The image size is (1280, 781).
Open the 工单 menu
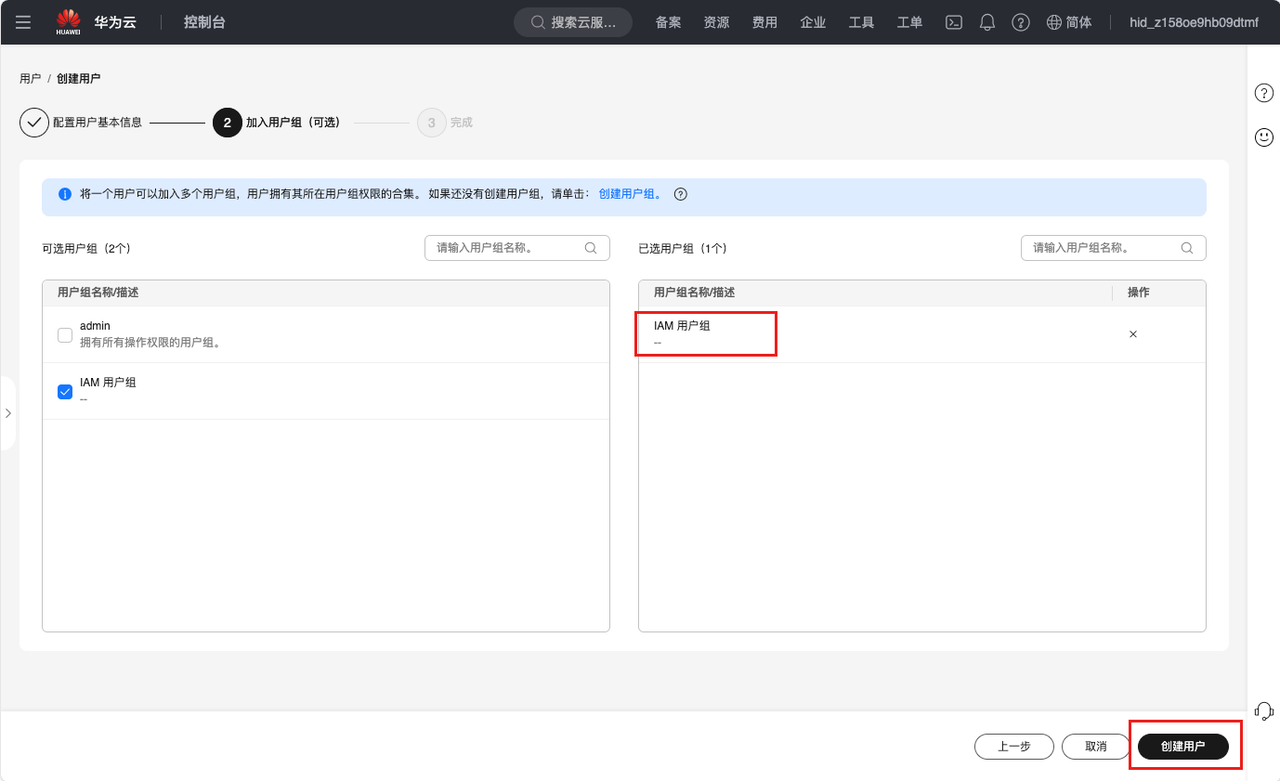pyautogui.click(x=909, y=22)
